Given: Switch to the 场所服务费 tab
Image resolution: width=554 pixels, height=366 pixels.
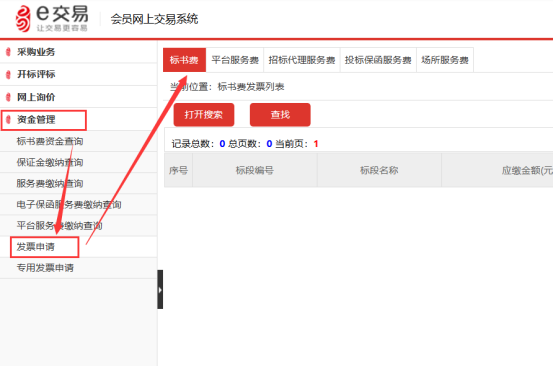Looking at the screenshot, I should [445, 60].
